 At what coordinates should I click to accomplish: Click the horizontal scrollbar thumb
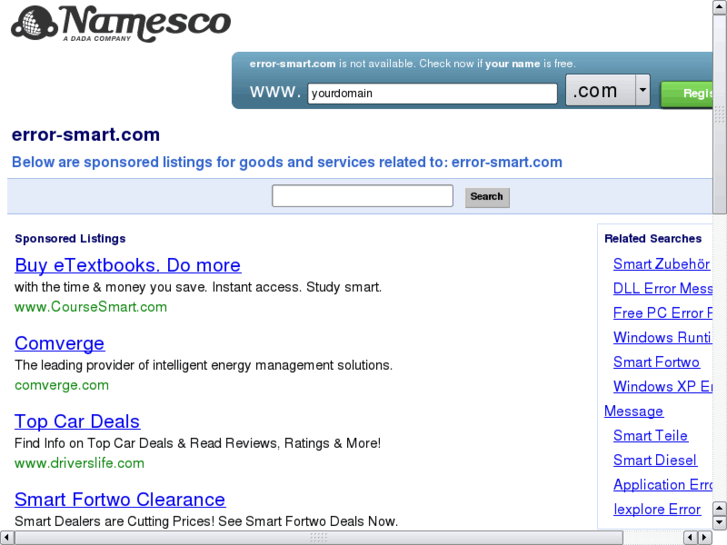[x=319, y=538]
